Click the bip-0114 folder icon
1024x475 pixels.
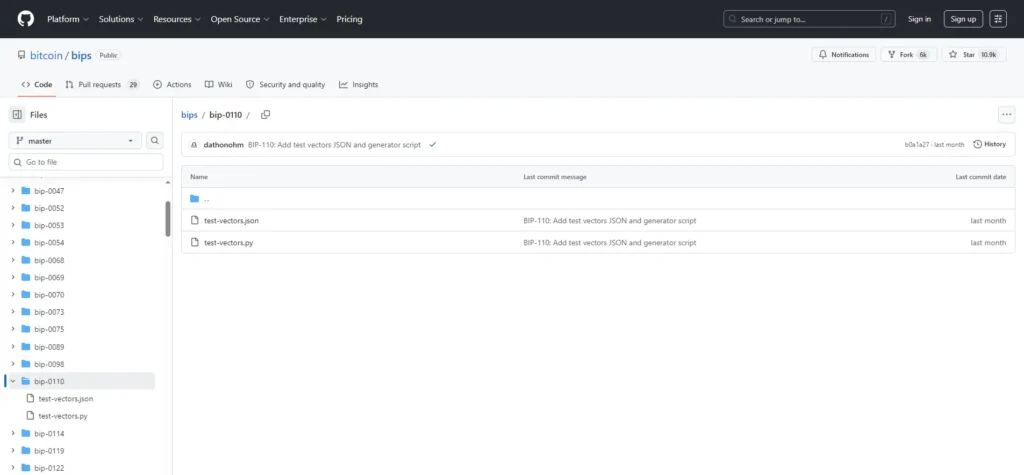(26, 433)
